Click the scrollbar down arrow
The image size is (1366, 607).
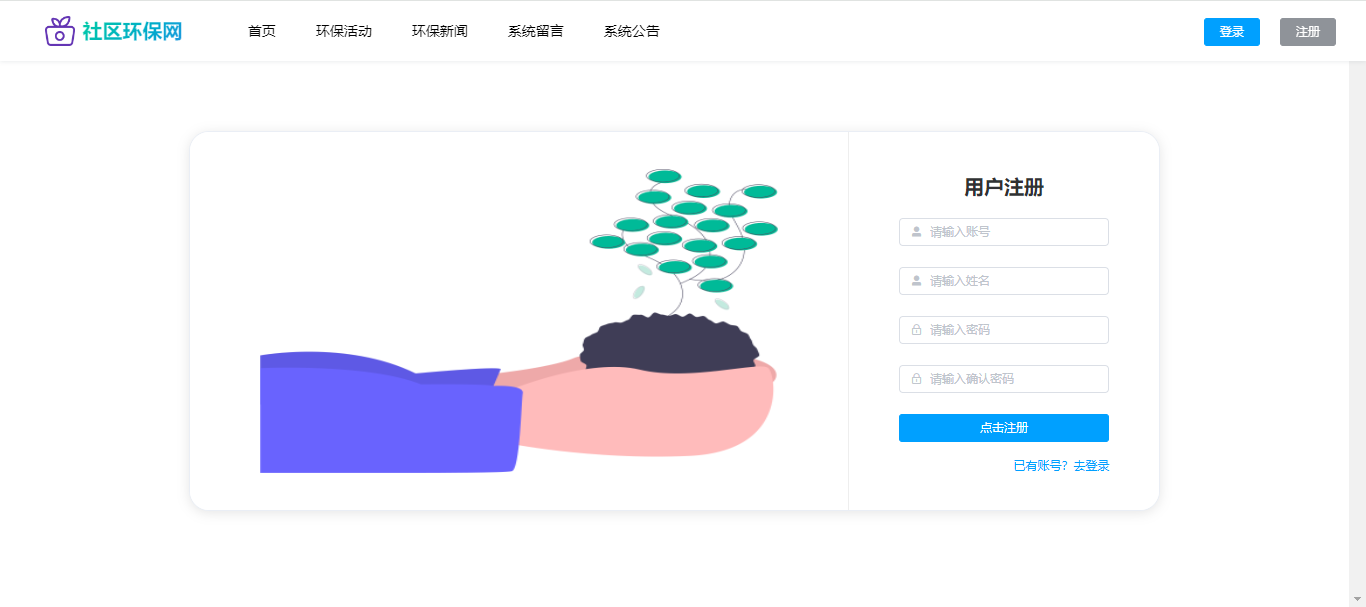1357,598
